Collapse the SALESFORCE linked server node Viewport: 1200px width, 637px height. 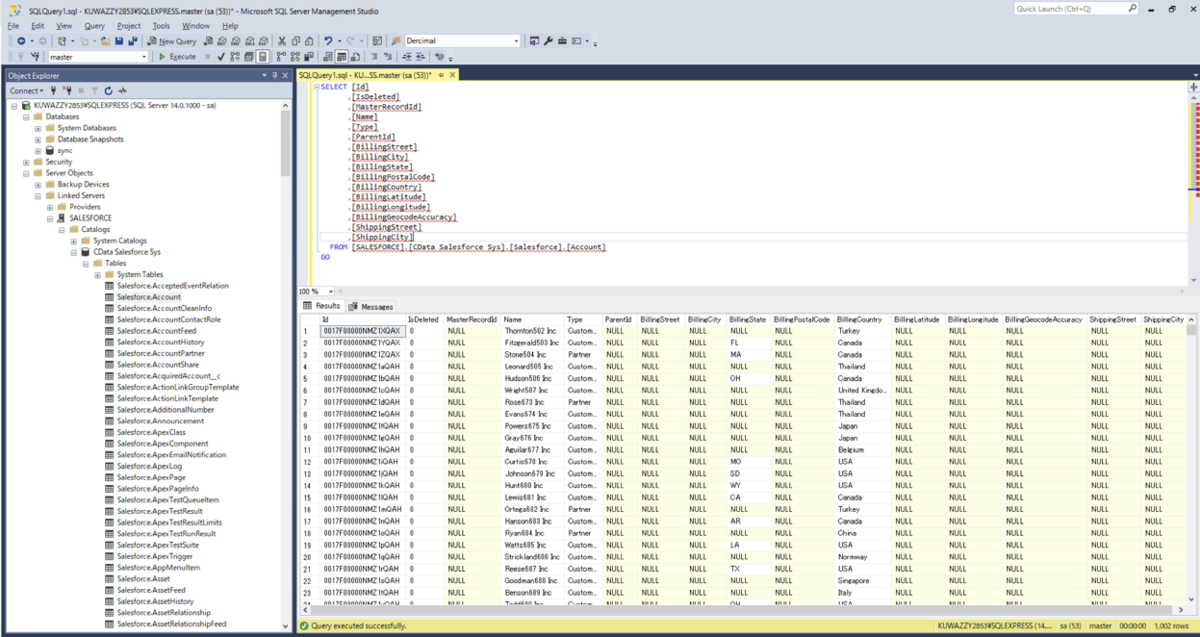[x=50, y=218]
